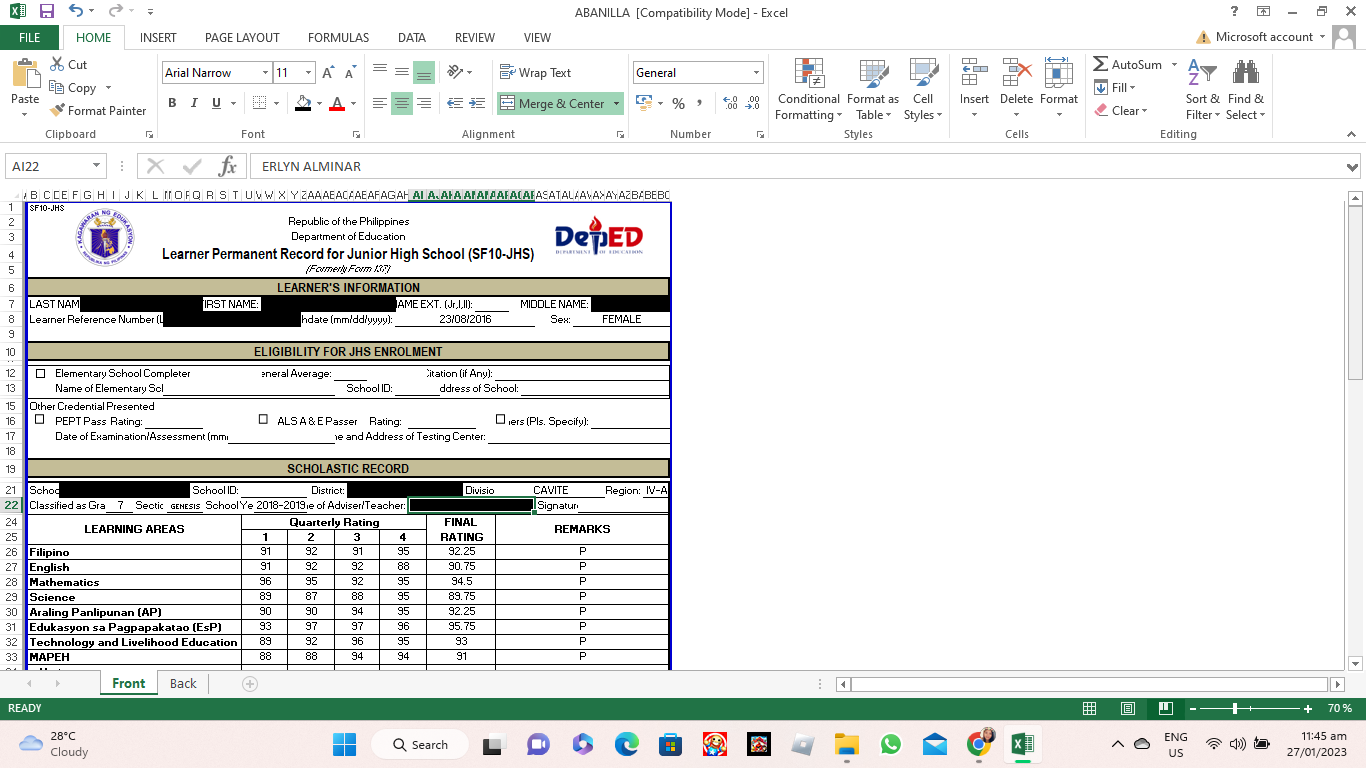Select the Center align icon

pos(401,103)
